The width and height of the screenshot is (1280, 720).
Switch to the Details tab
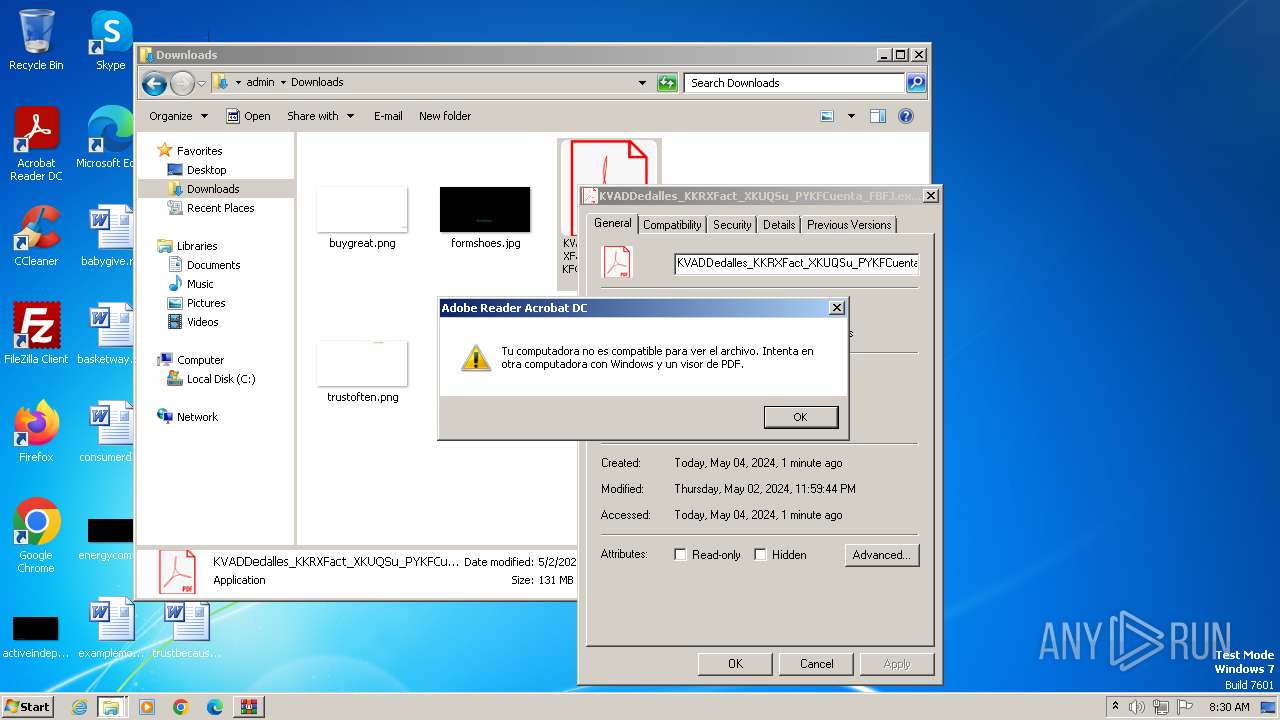pos(779,225)
